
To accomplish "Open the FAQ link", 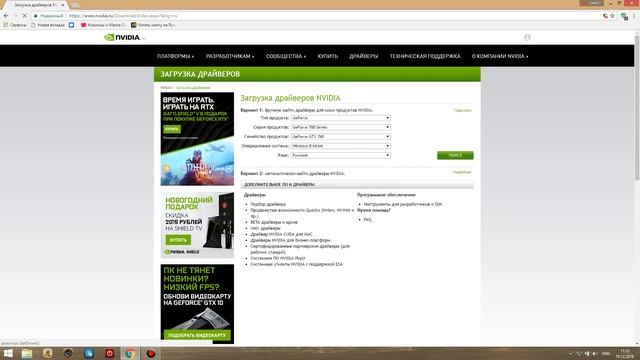I will [367, 220].
